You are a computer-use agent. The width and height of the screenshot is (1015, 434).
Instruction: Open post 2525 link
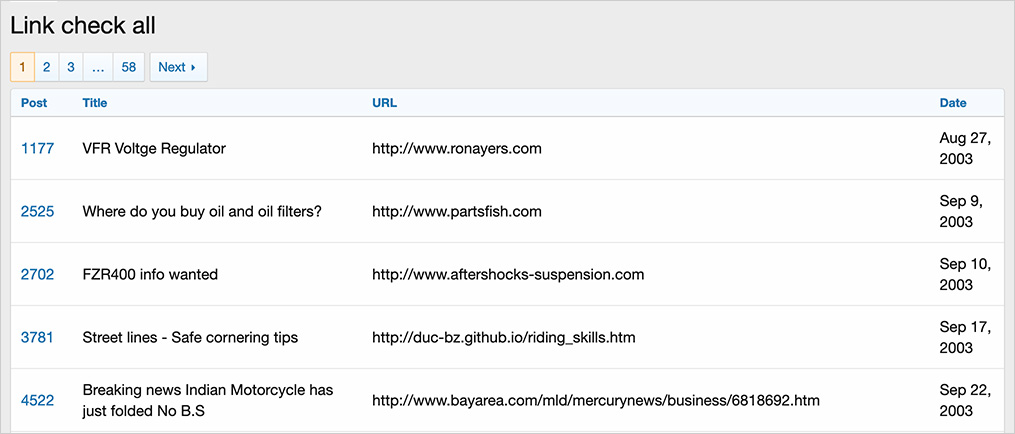click(37, 212)
